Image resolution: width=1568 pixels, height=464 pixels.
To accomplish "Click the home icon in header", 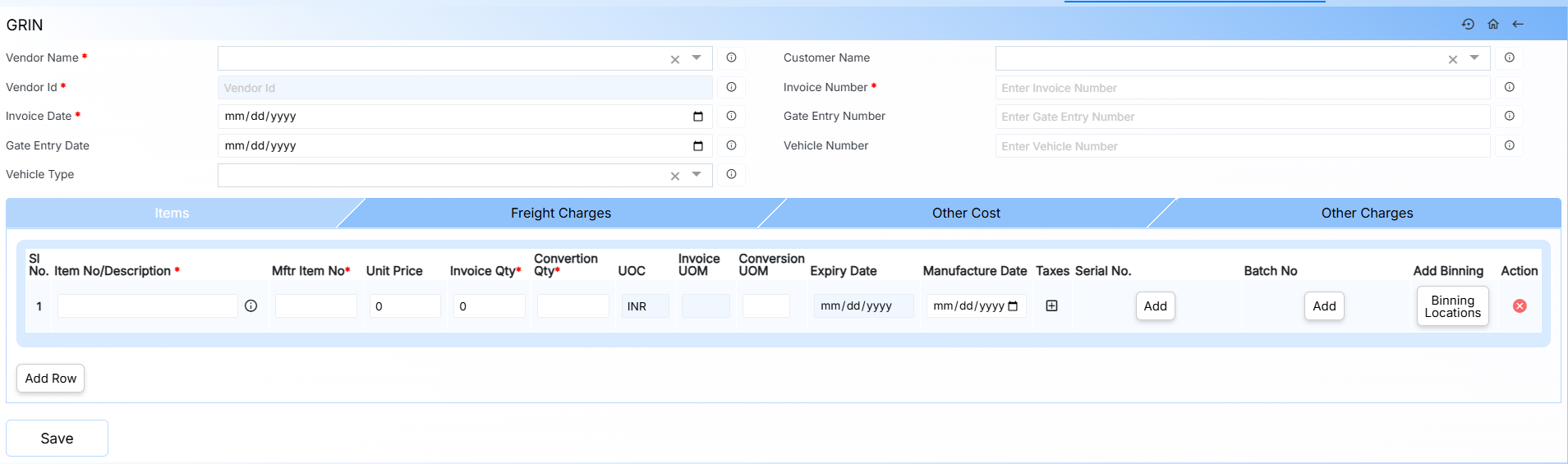I will point(1493,25).
